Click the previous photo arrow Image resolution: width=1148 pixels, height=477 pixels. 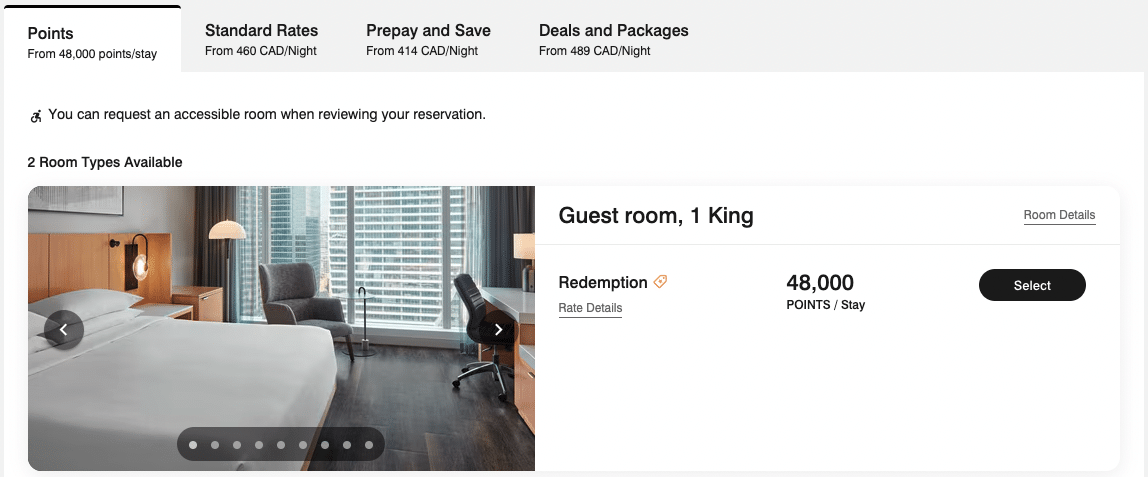tap(64, 329)
